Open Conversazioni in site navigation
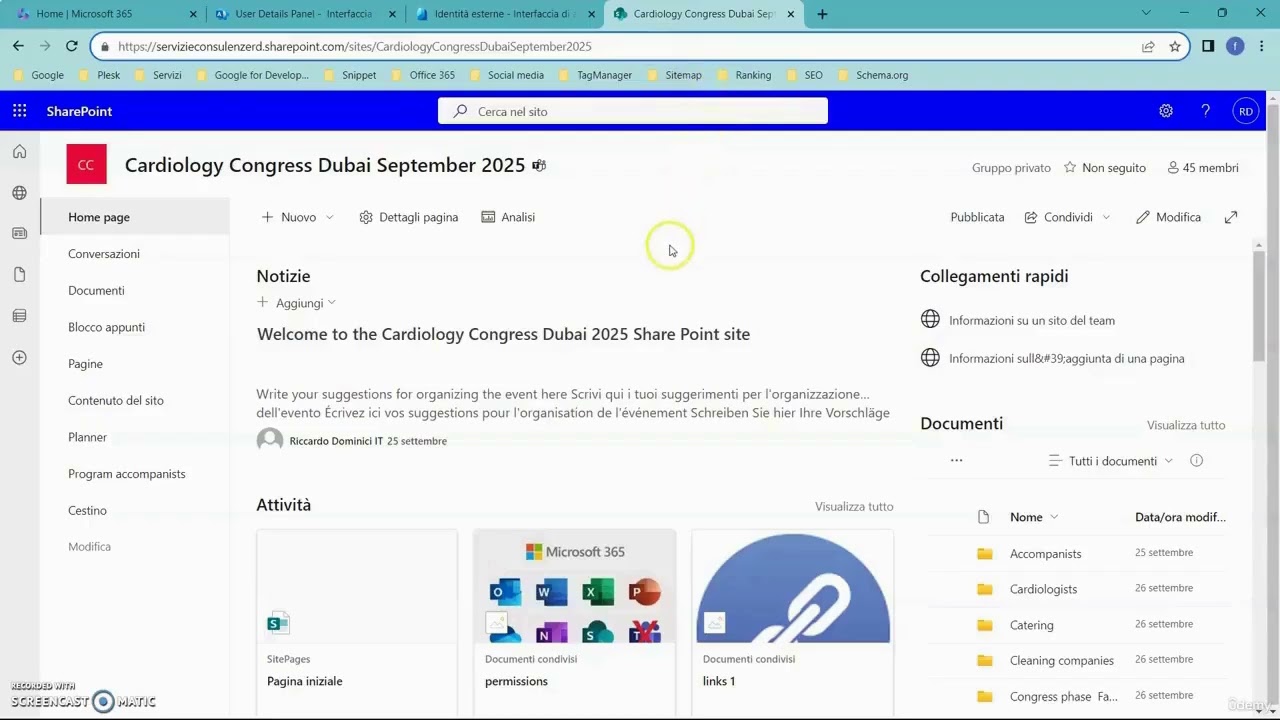1280x720 pixels. 104,254
